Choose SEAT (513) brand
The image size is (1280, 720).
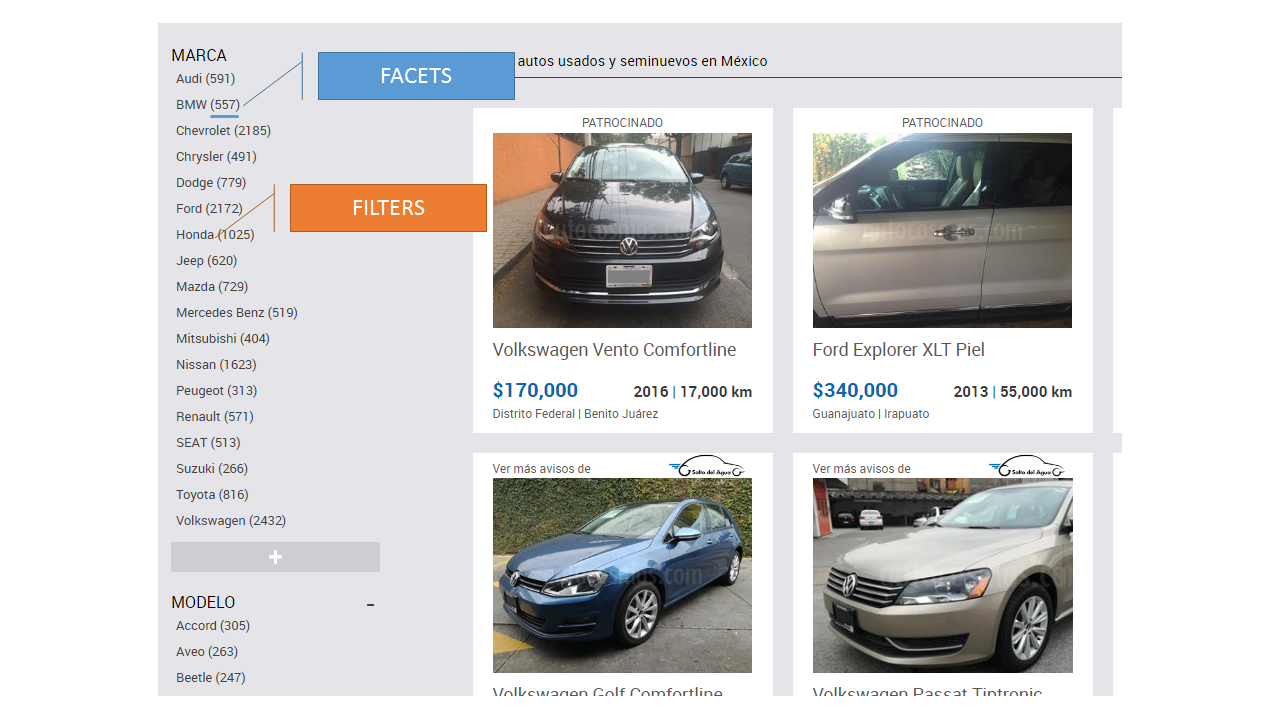(x=208, y=443)
